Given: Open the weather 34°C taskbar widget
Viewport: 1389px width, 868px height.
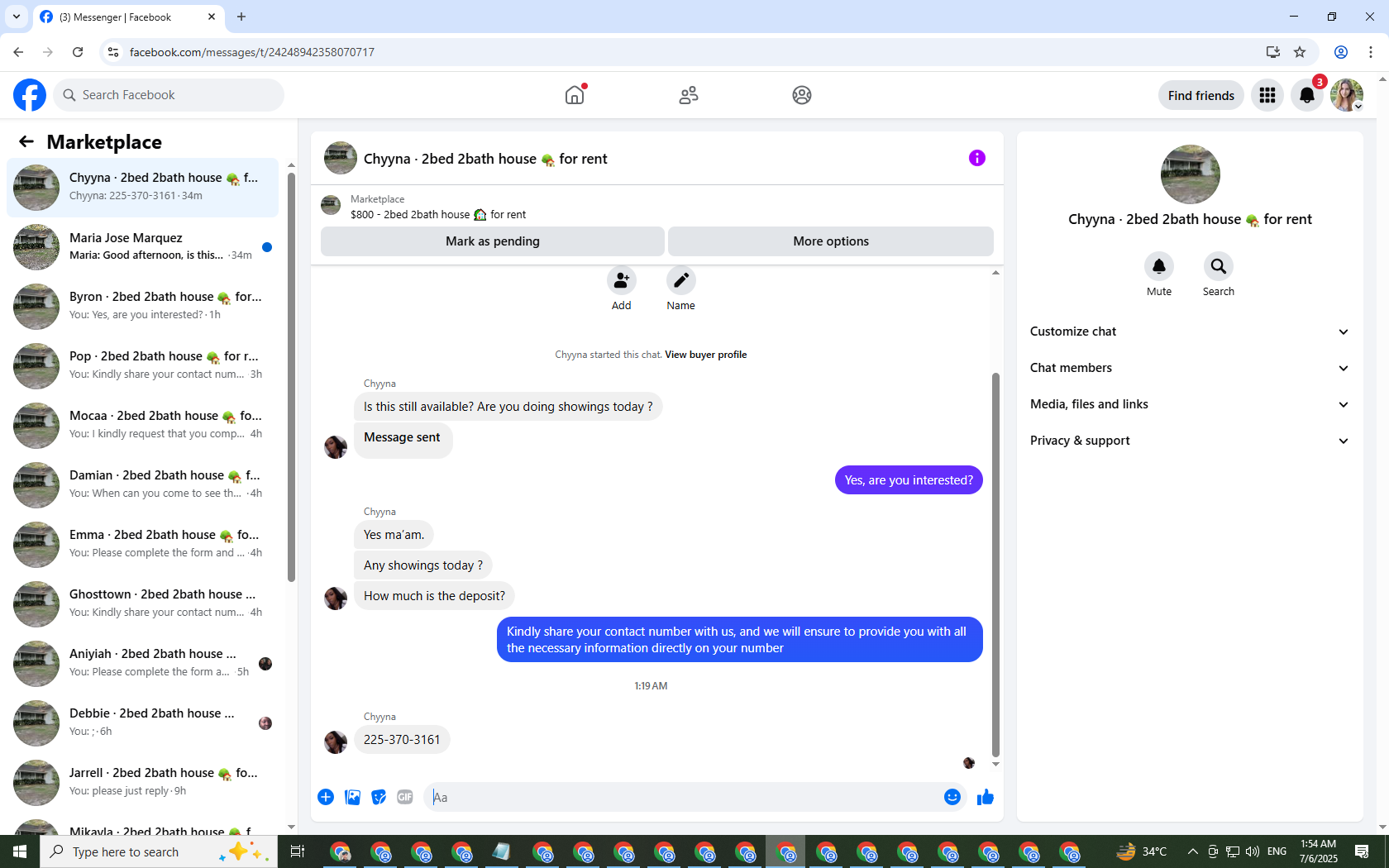Looking at the screenshot, I should 1142,851.
